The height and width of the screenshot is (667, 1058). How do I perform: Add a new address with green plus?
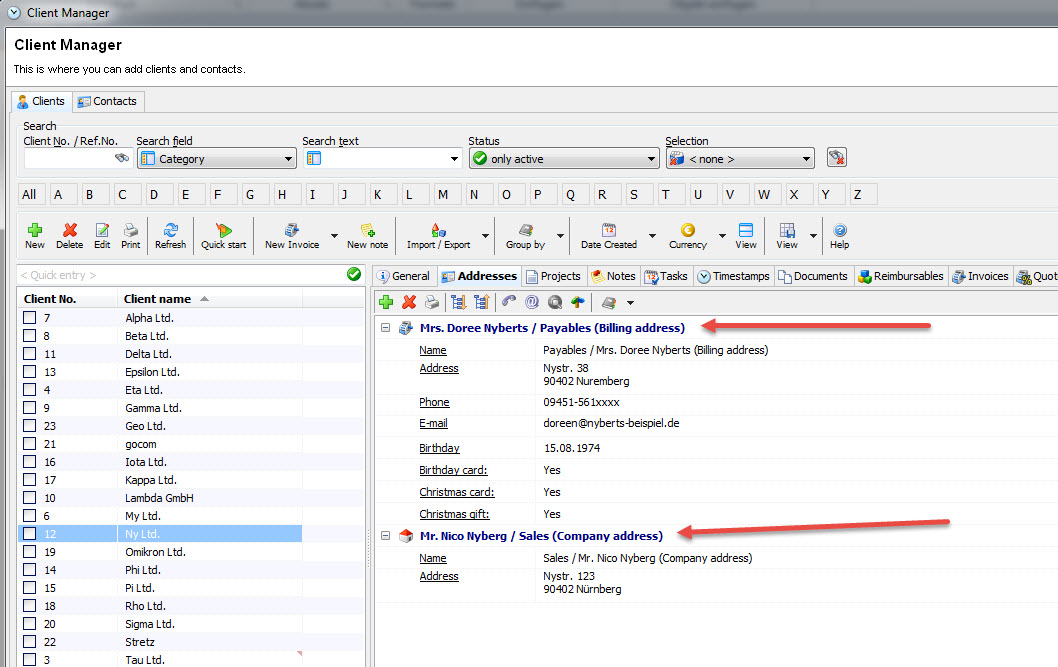coord(386,302)
